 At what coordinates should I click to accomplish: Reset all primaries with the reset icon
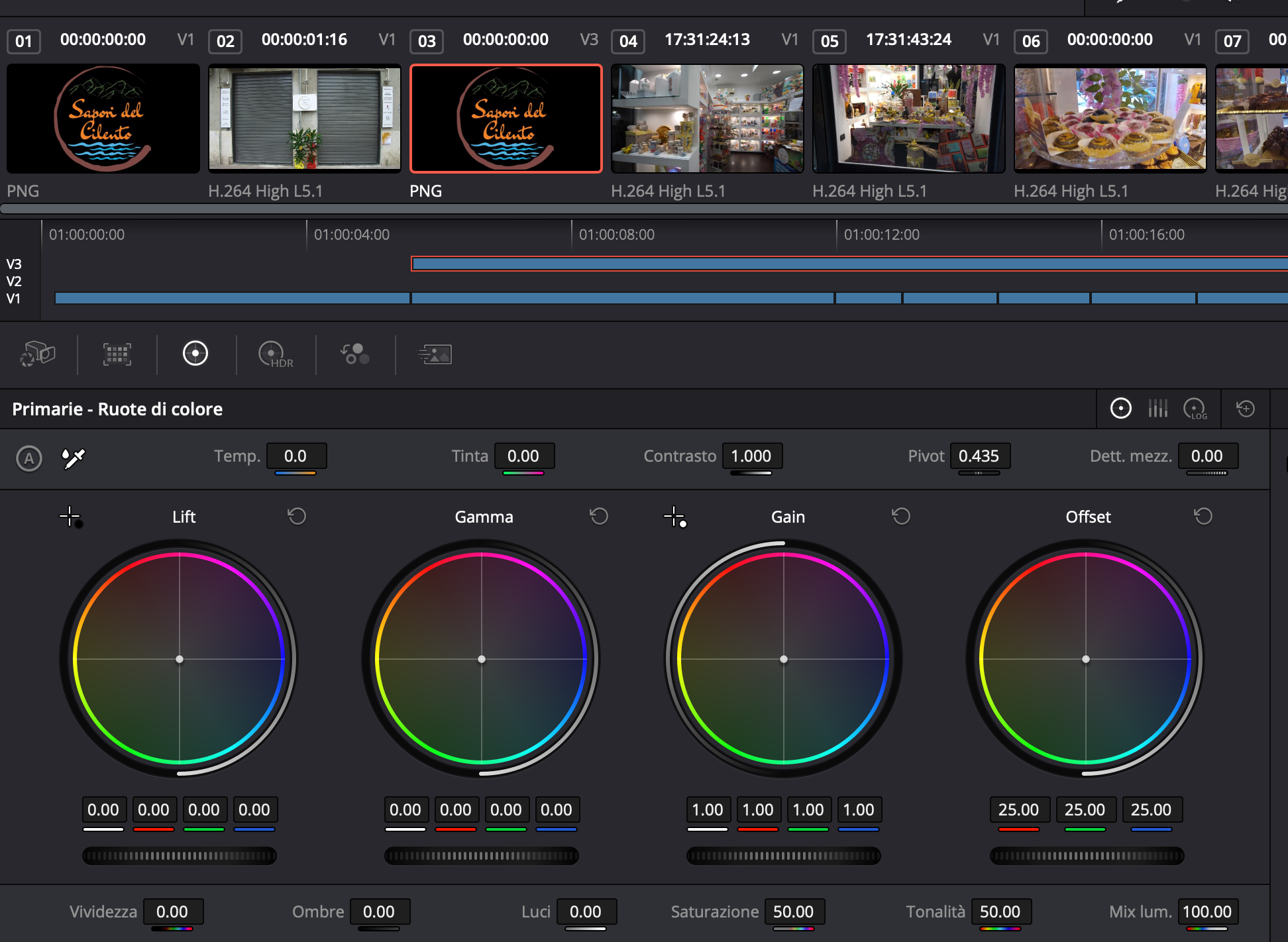(1246, 409)
